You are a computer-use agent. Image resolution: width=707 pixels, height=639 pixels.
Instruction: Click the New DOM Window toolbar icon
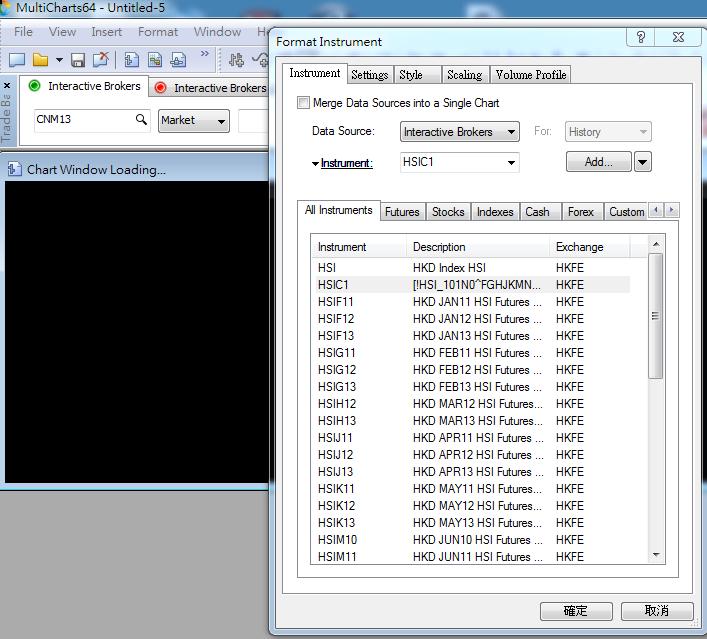click(x=178, y=60)
